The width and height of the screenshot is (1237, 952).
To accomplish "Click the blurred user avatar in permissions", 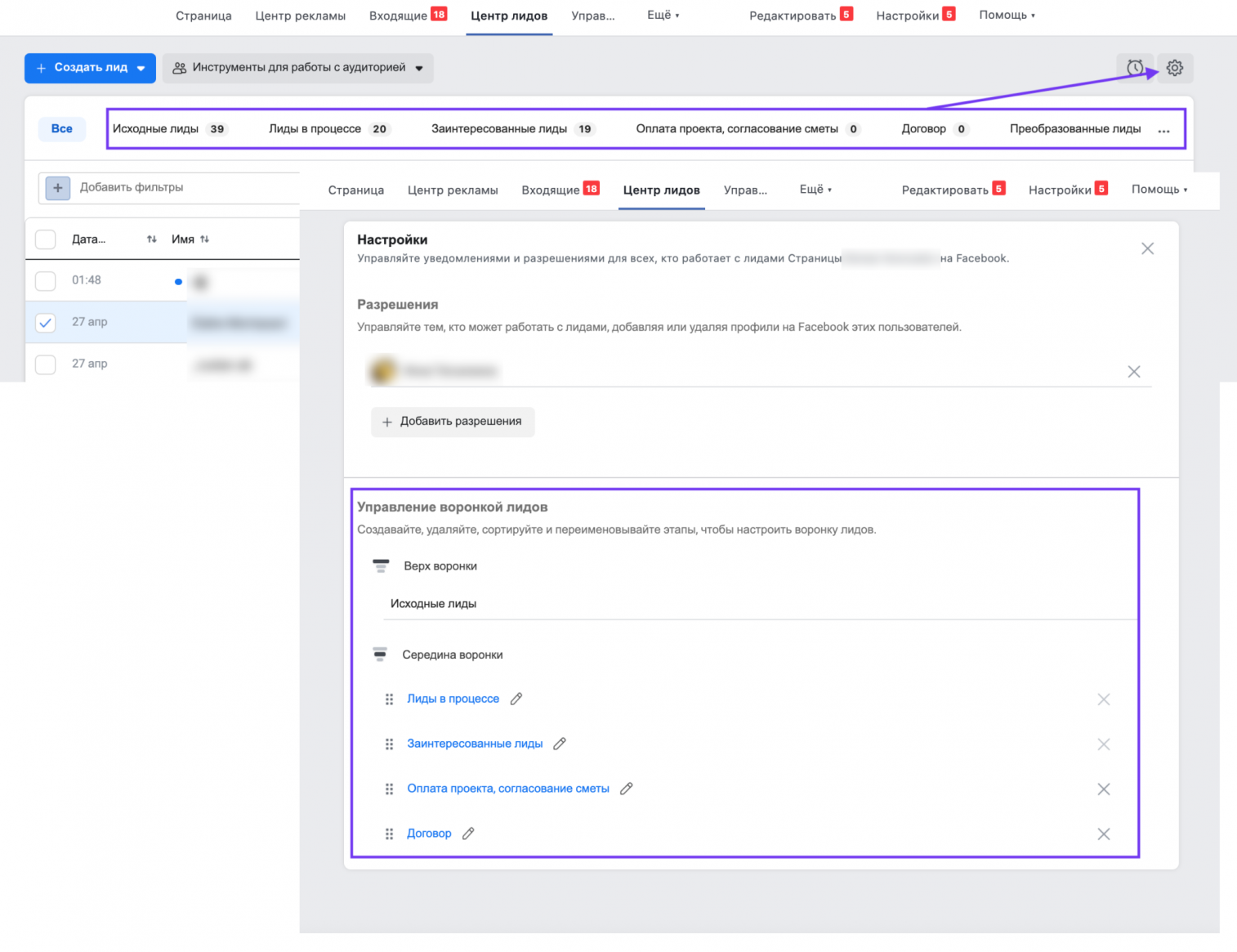I will [x=383, y=371].
